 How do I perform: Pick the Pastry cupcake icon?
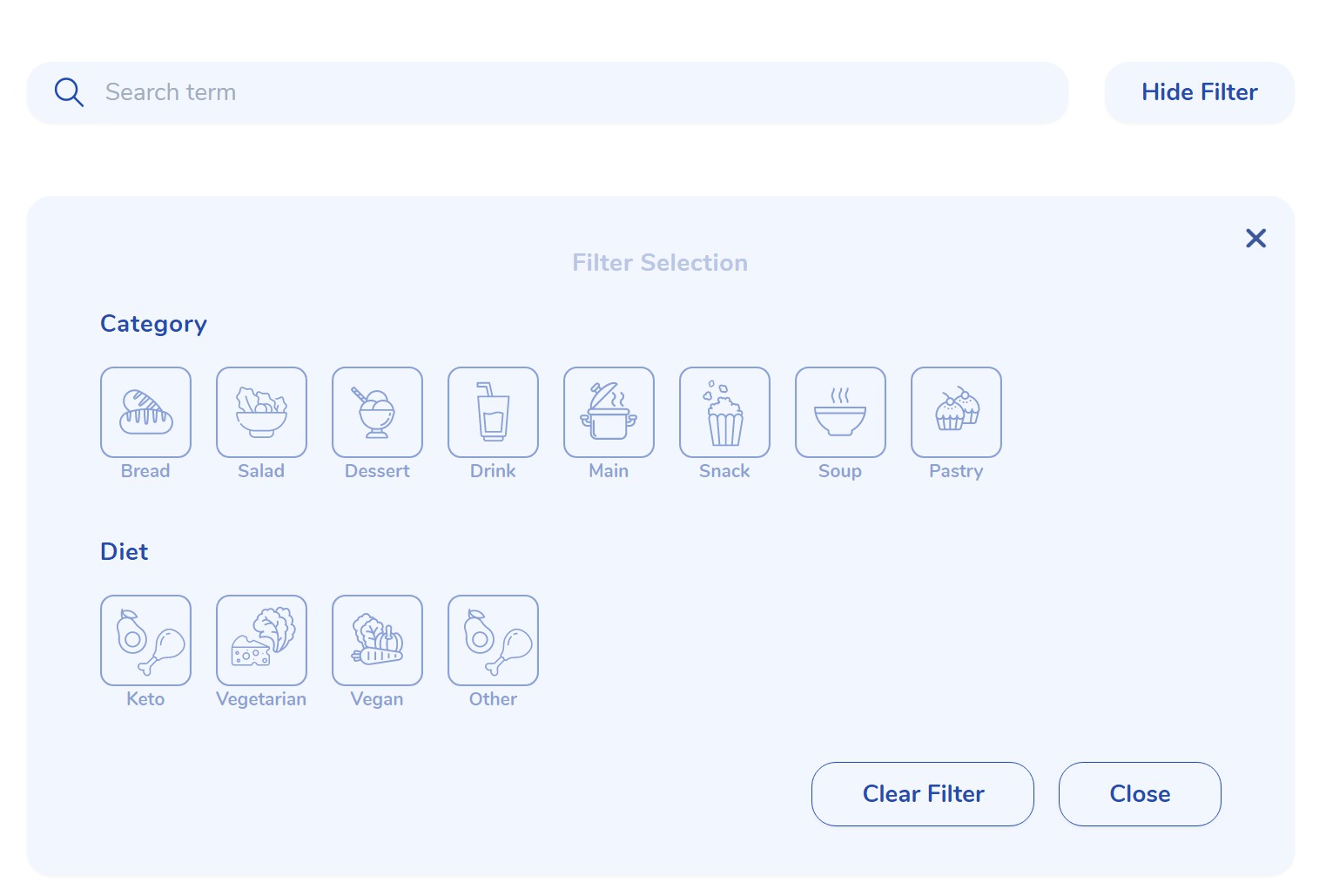tap(956, 412)
